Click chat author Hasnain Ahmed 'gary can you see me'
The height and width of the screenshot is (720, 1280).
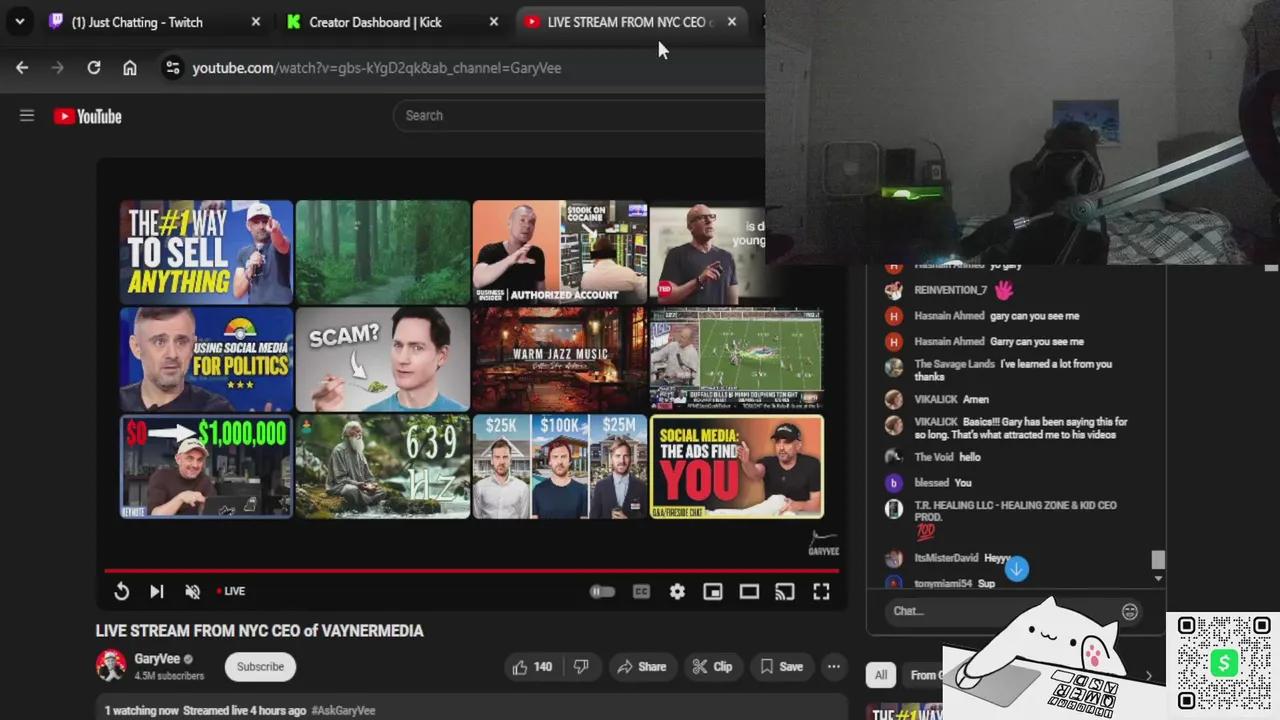948,316
